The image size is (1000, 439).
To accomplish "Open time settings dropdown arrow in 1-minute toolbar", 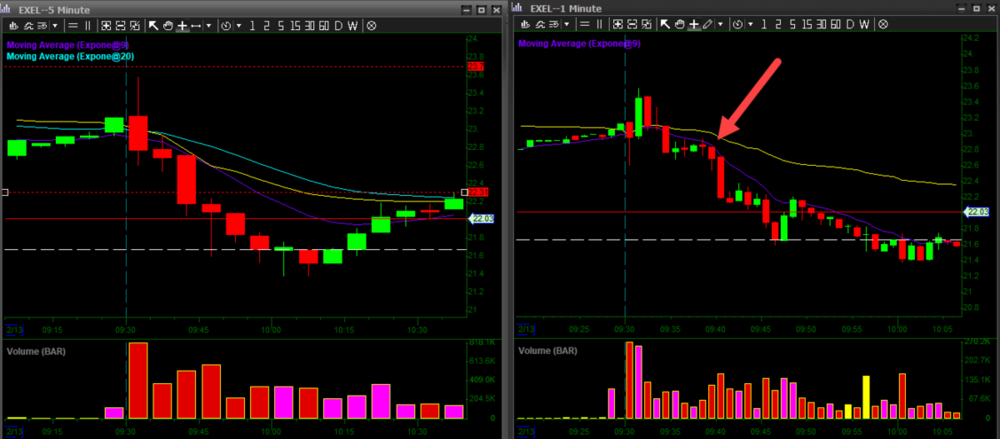I will coord(751,25).
